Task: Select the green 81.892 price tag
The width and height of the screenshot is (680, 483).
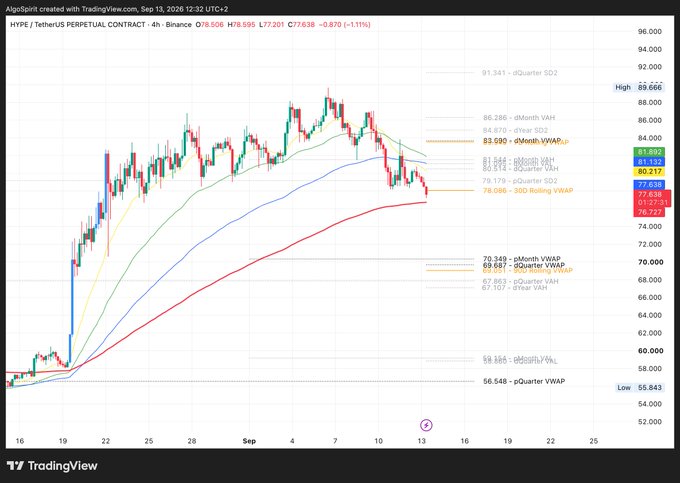Action: tap(649, 152)
